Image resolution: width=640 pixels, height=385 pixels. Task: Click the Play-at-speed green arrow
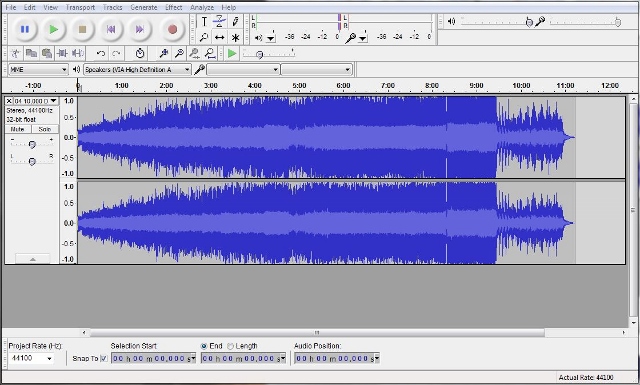click(232, 53)
